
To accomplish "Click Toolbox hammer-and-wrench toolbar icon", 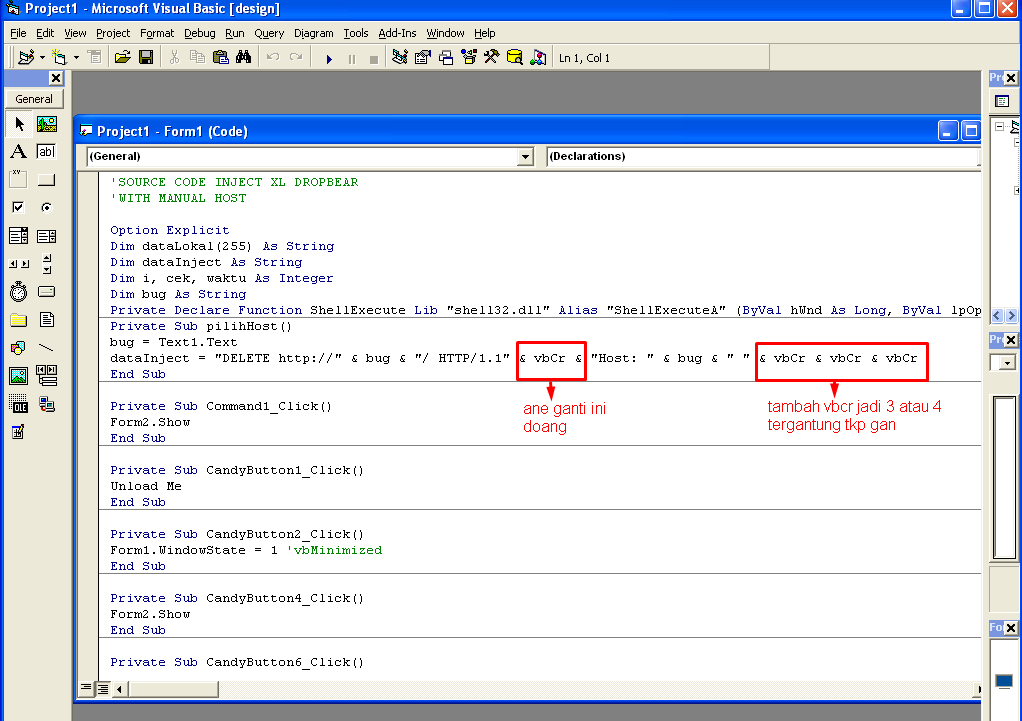I will point(491,57).
